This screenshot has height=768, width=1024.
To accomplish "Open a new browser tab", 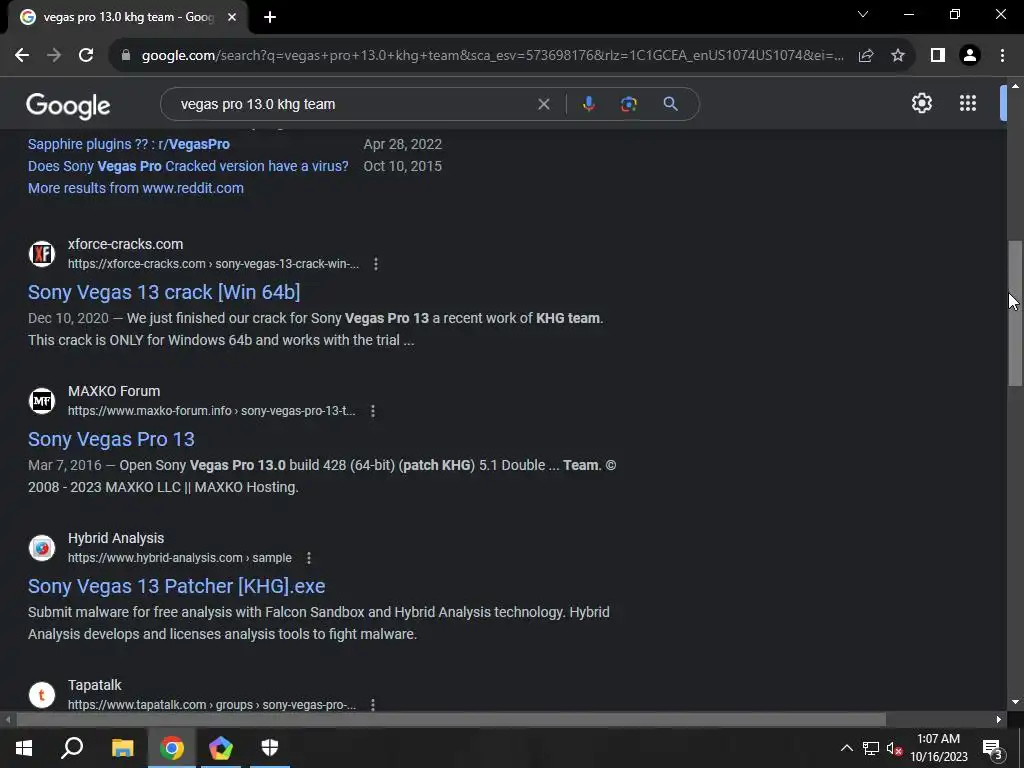I will (x=270, y=17).
